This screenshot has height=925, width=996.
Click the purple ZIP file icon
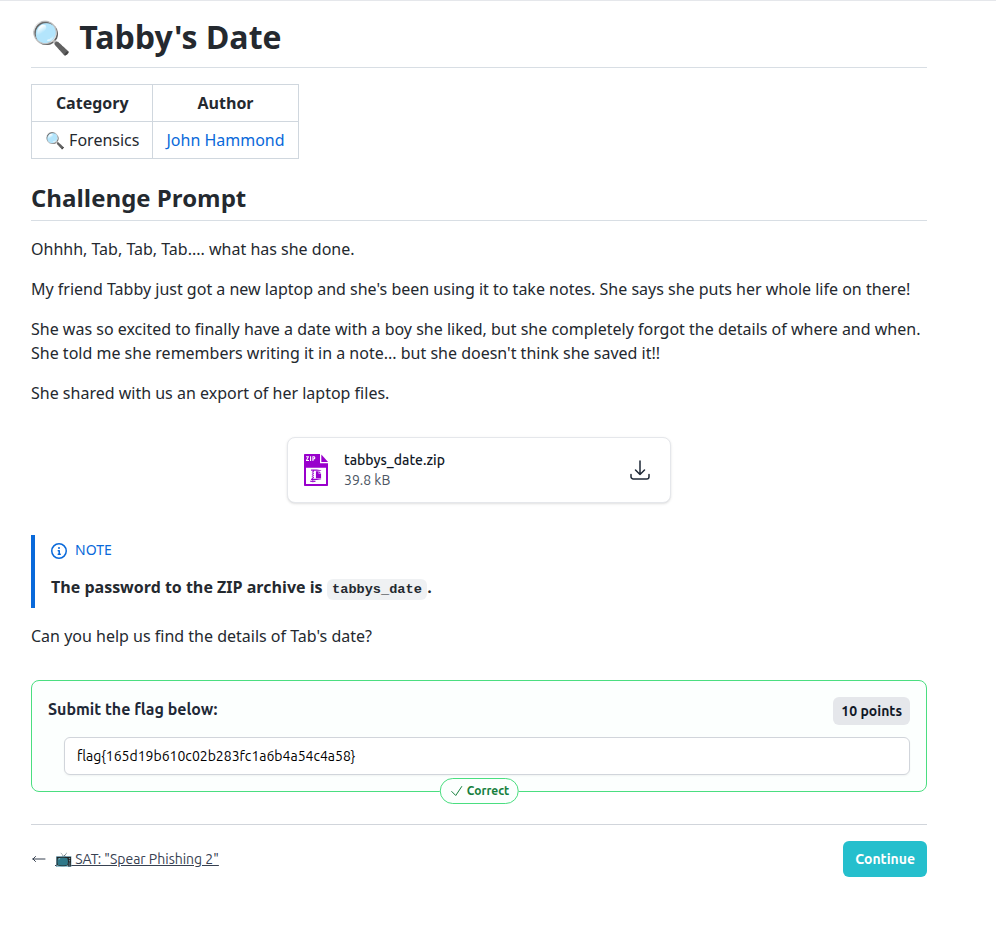tap(315, 469)
